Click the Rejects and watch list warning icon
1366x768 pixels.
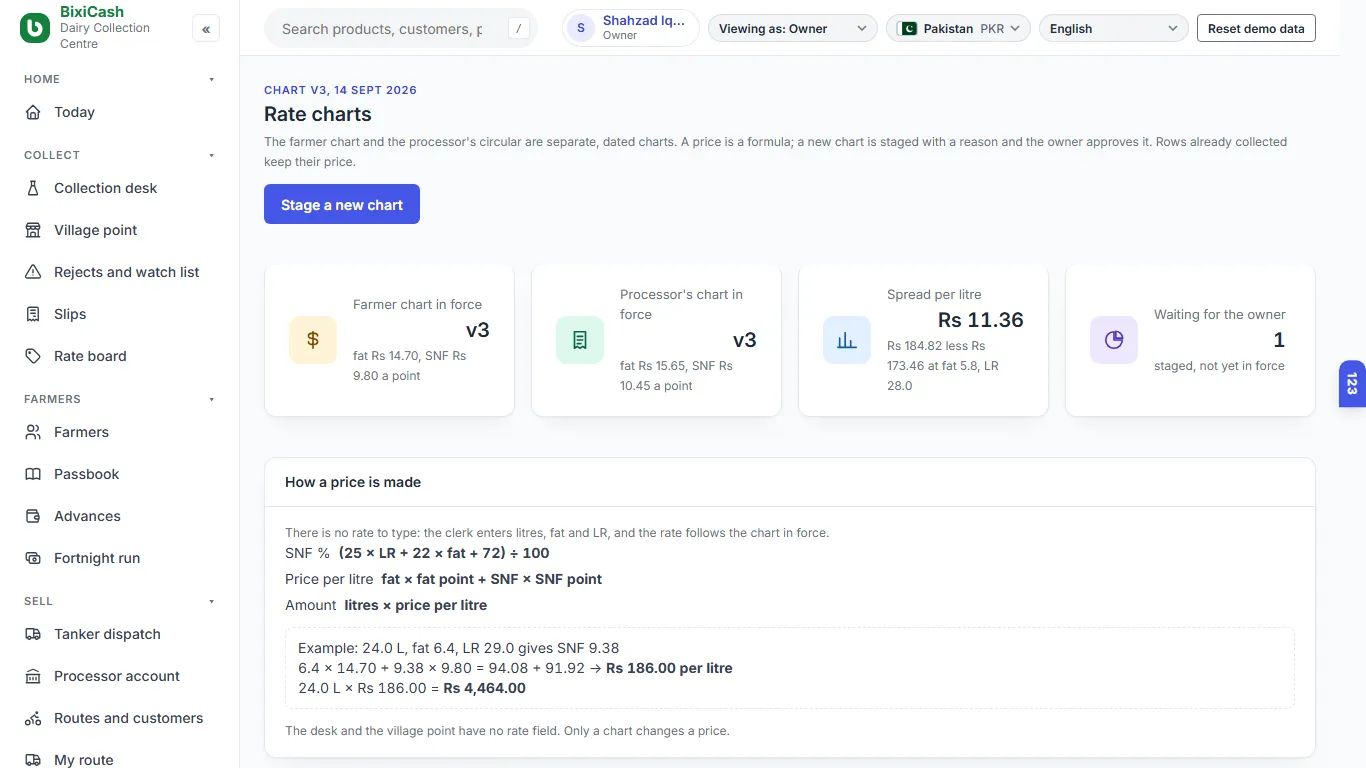click(33, 272)
